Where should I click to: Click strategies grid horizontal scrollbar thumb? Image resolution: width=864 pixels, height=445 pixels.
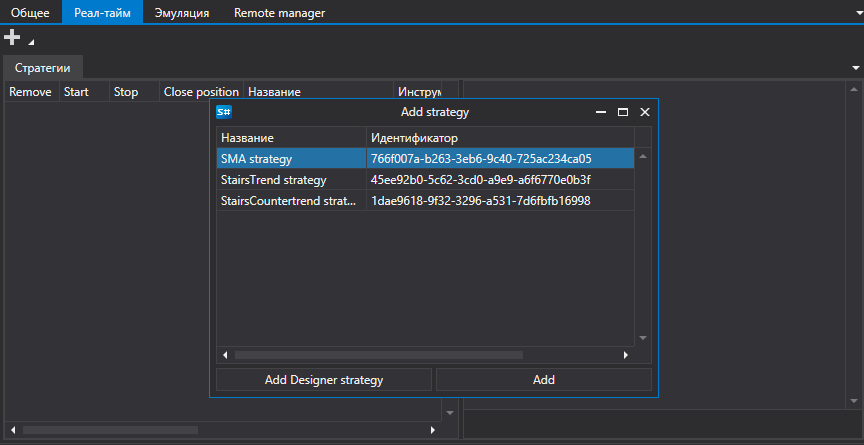point(110,430)
